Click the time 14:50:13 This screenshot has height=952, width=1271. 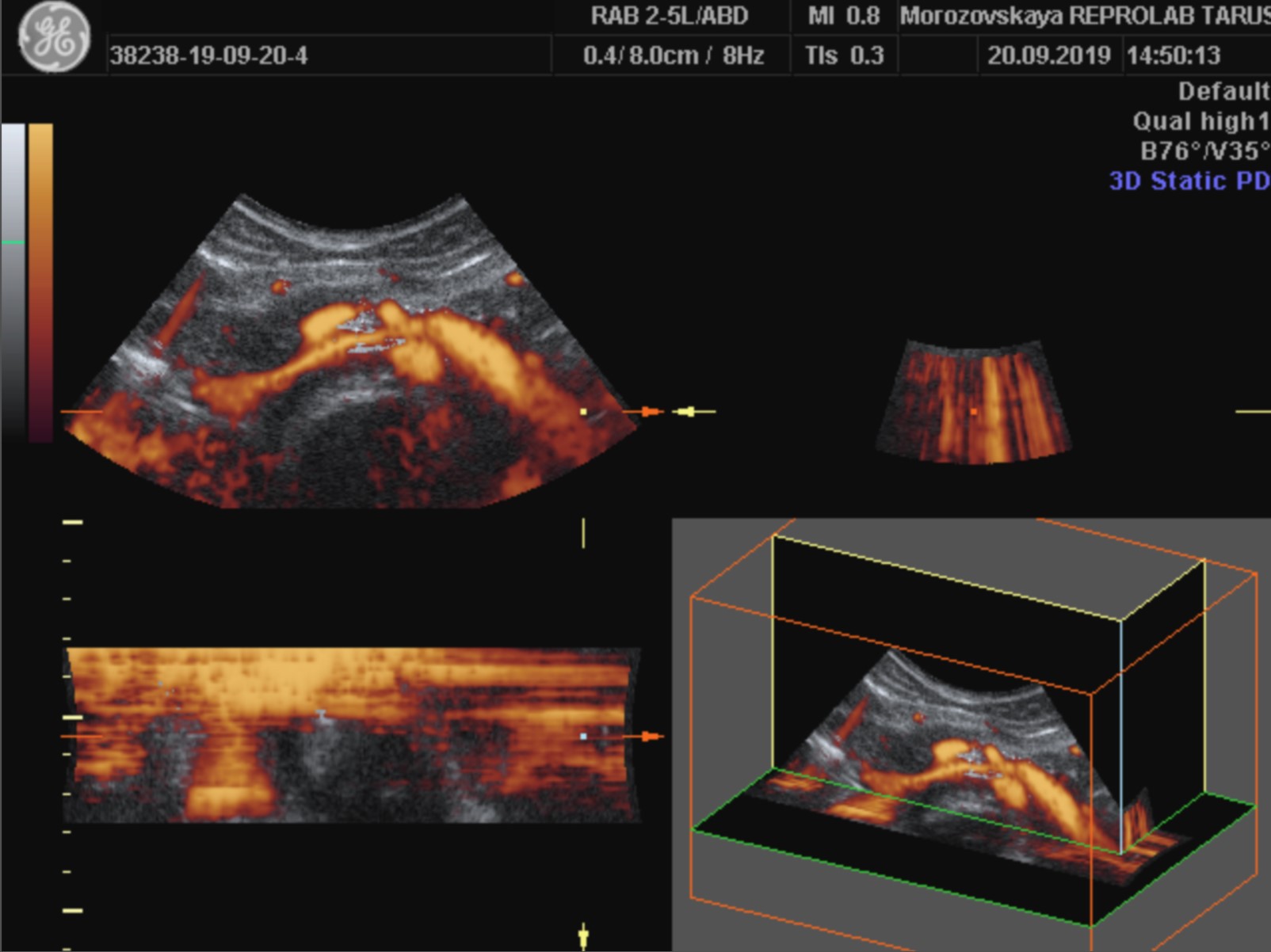pyautogui.click(x=1173, y=55)
